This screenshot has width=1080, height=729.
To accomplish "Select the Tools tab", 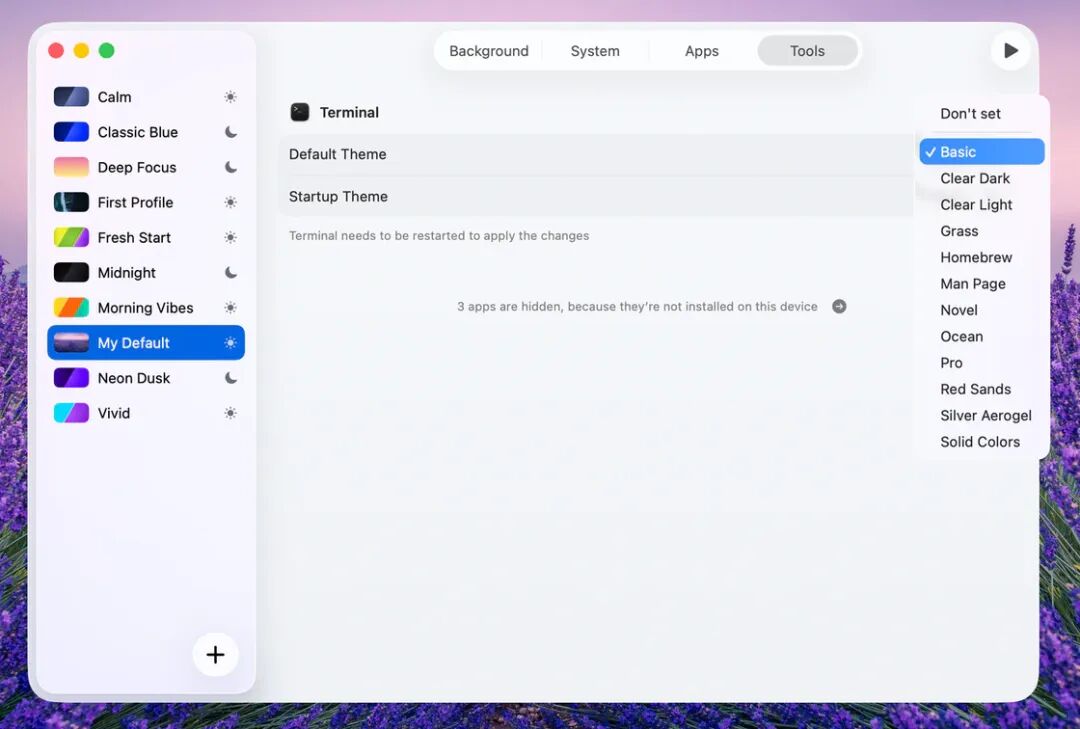I will pos(807,51).
